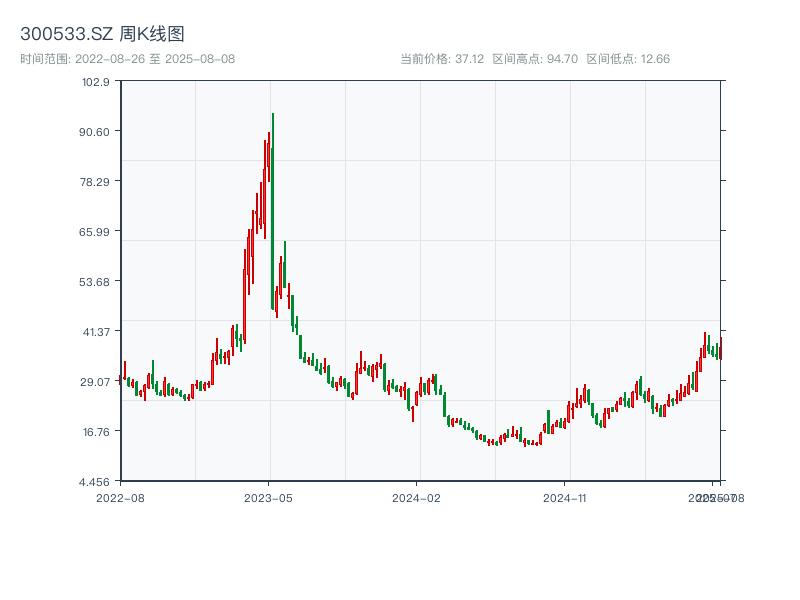Click x-axis date label 2024-11
800x600 pixels.
564,498
